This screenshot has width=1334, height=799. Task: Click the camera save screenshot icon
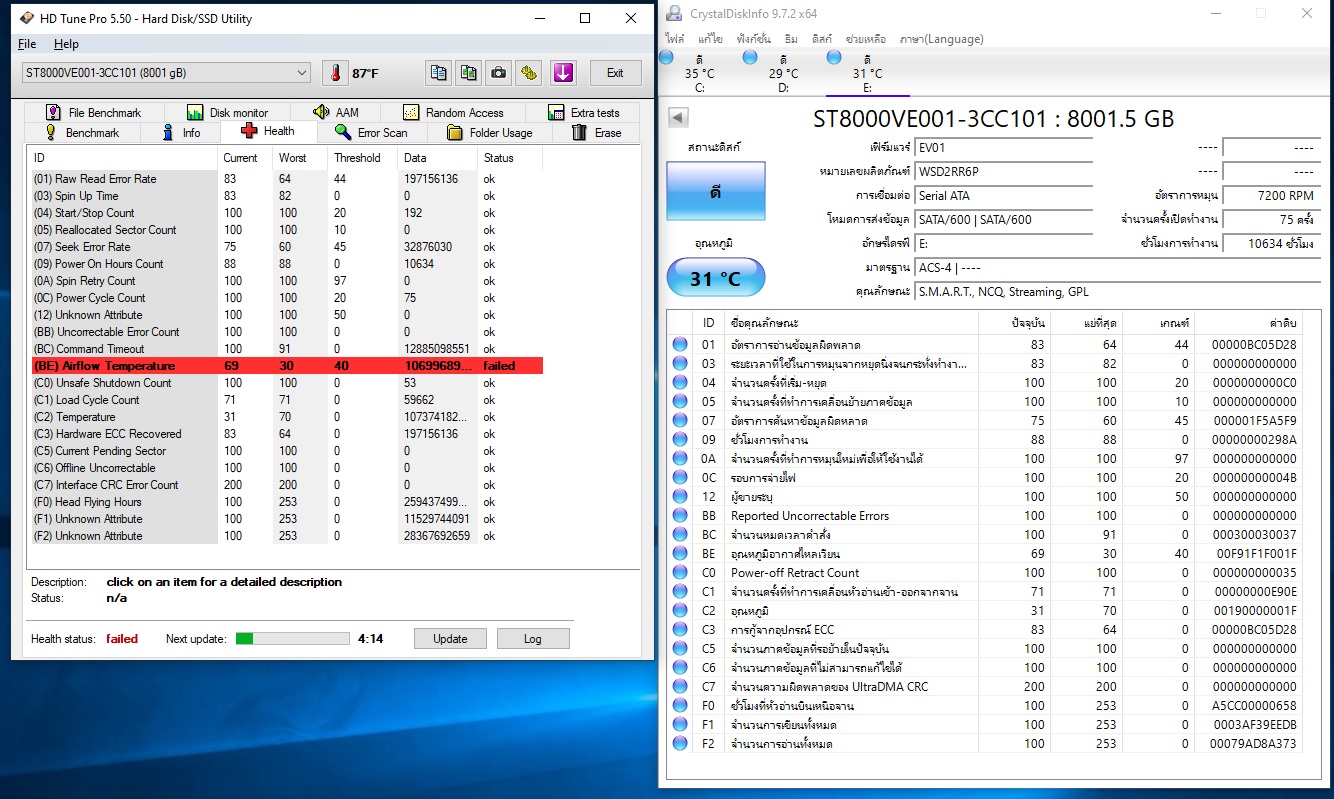(499, 73)
